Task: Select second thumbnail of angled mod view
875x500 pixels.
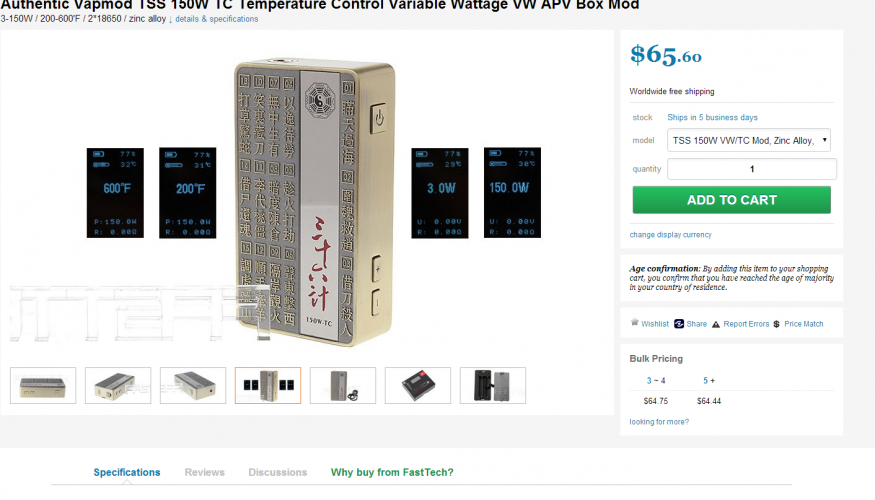Action: click(x=118, y=385)
